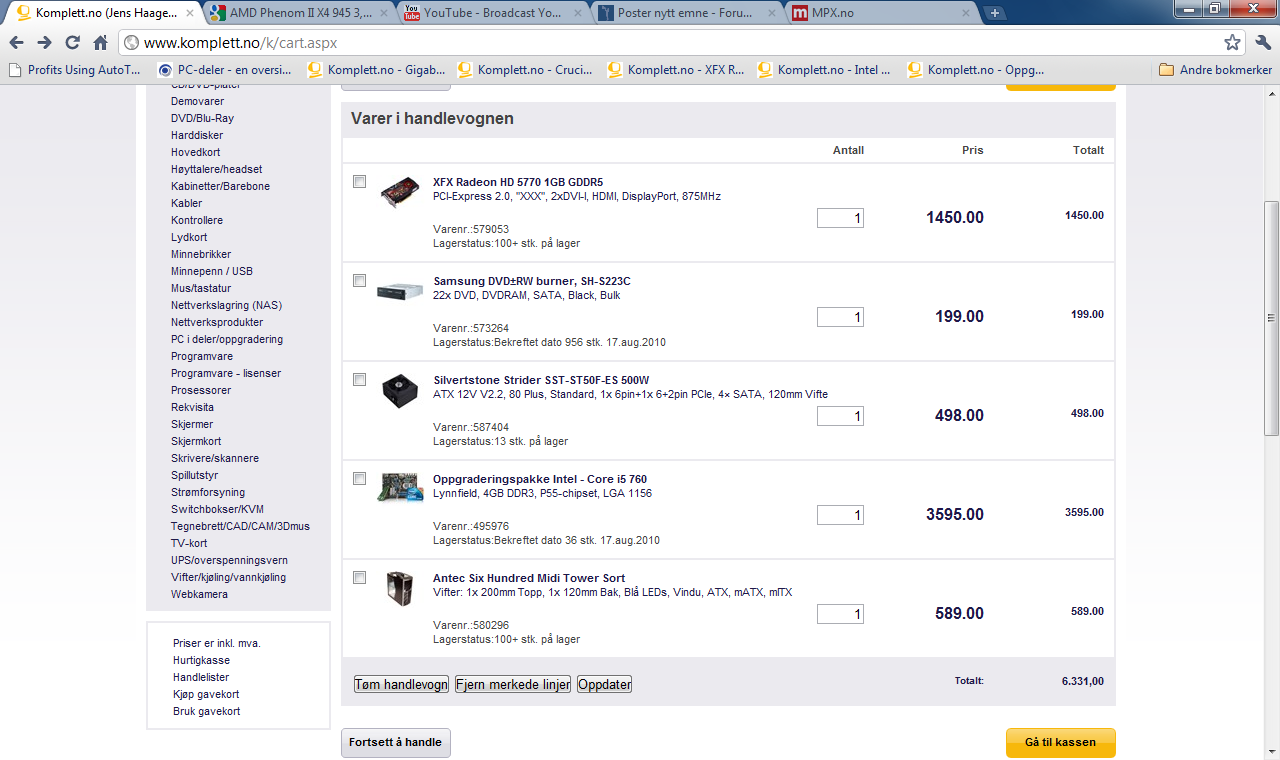Tick the checkbox for Antec Six Hundred Midi Tower

click(x=360, y=578)
